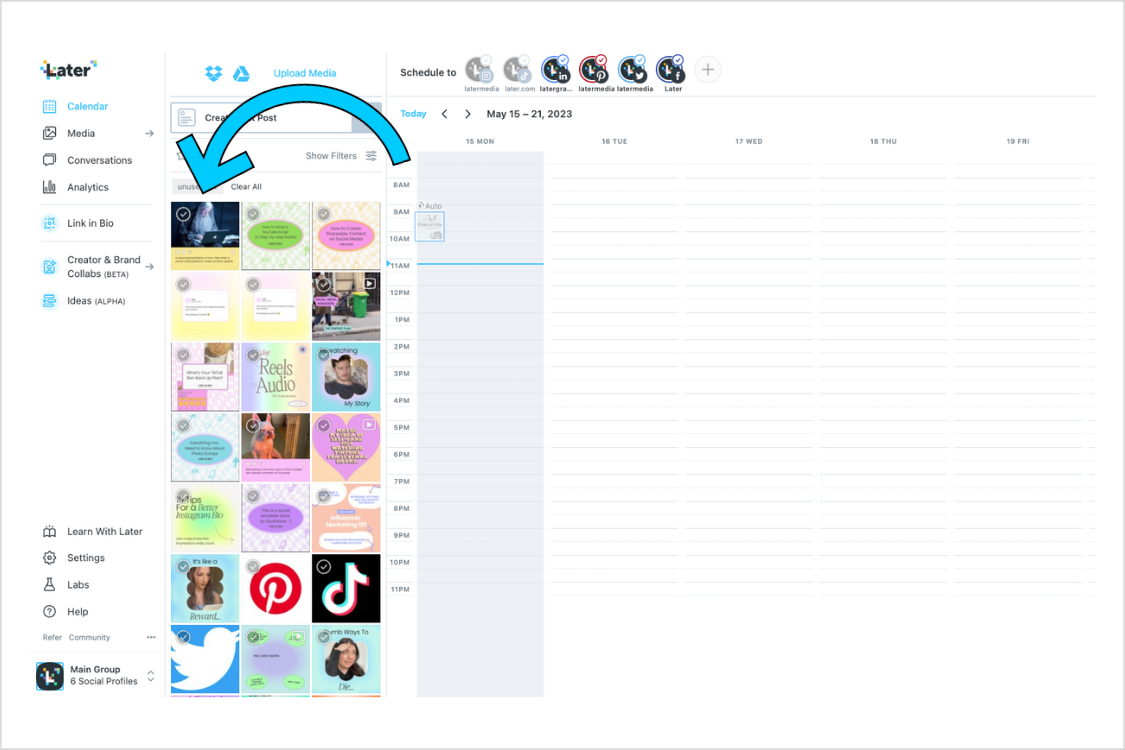This screenshot has width=1125, height=750.
Task: Click the Upload Media link
Action: coord(305,73)
